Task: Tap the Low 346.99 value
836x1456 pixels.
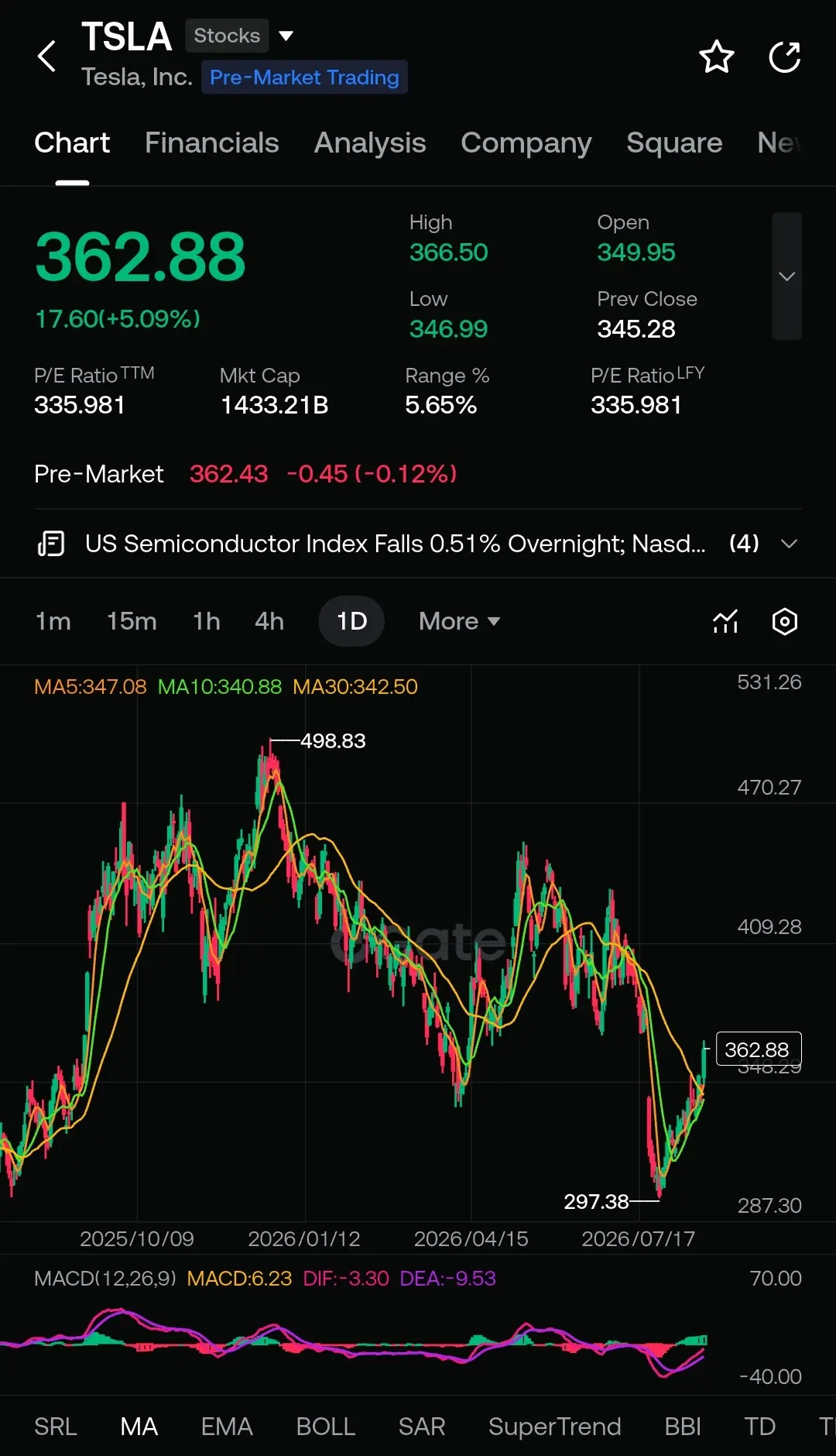Action: [449, 329]
